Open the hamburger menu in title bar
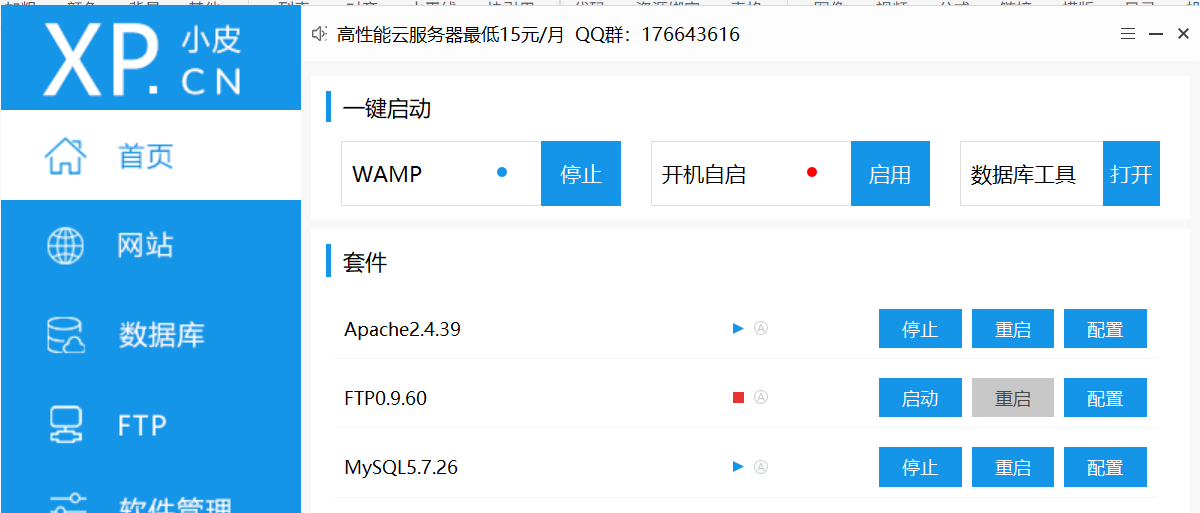Viewport: 1200px width, 513px height. pos(1128,34)
